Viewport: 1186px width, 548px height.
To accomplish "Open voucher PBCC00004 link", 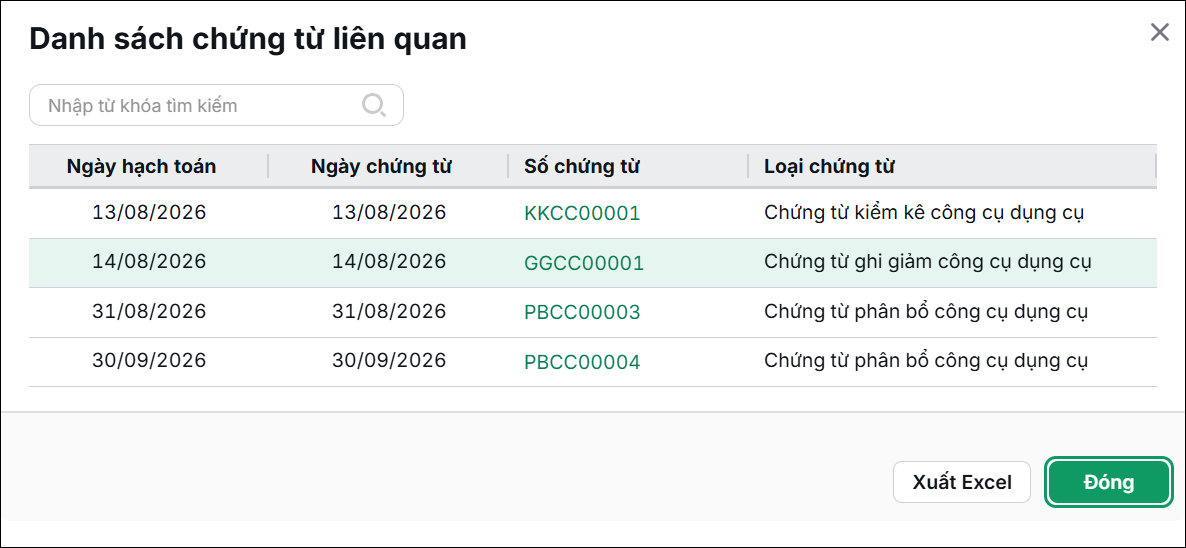I will pos(582,362).
